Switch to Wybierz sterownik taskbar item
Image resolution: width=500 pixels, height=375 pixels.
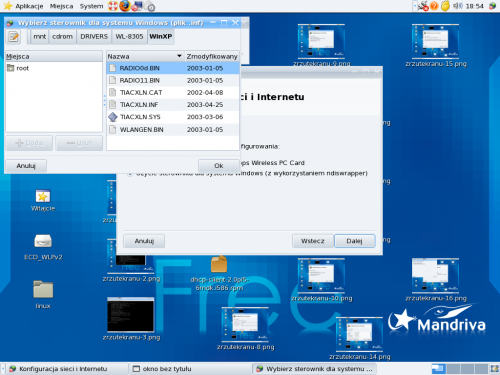pyautogui.click(x=314, y=369)
